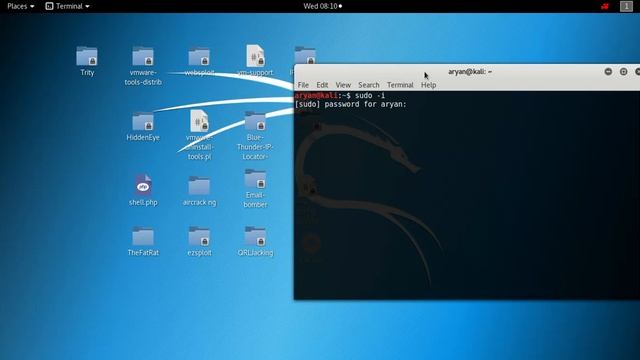The image size is (640, 360).
Task: Open the vmware-uninstall-tools.pl file
Action: [199, 121]
